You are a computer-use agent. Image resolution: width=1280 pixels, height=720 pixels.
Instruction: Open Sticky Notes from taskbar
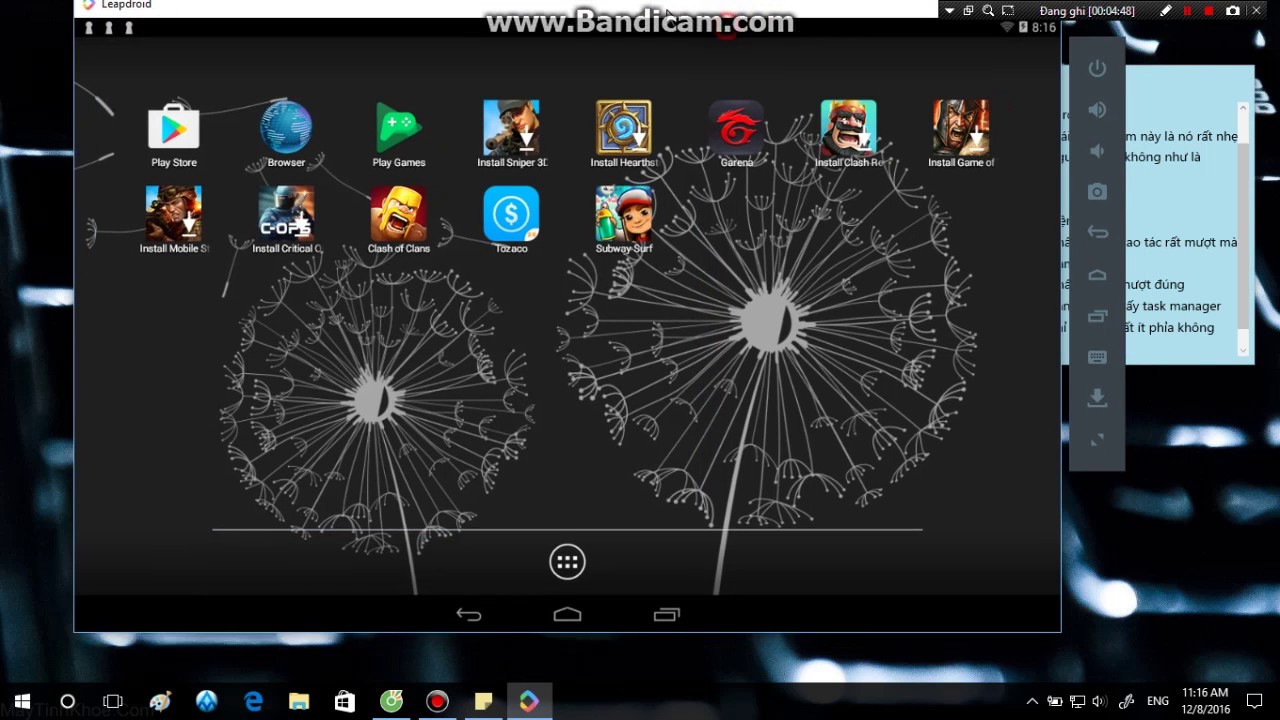[x=483, y=701]
